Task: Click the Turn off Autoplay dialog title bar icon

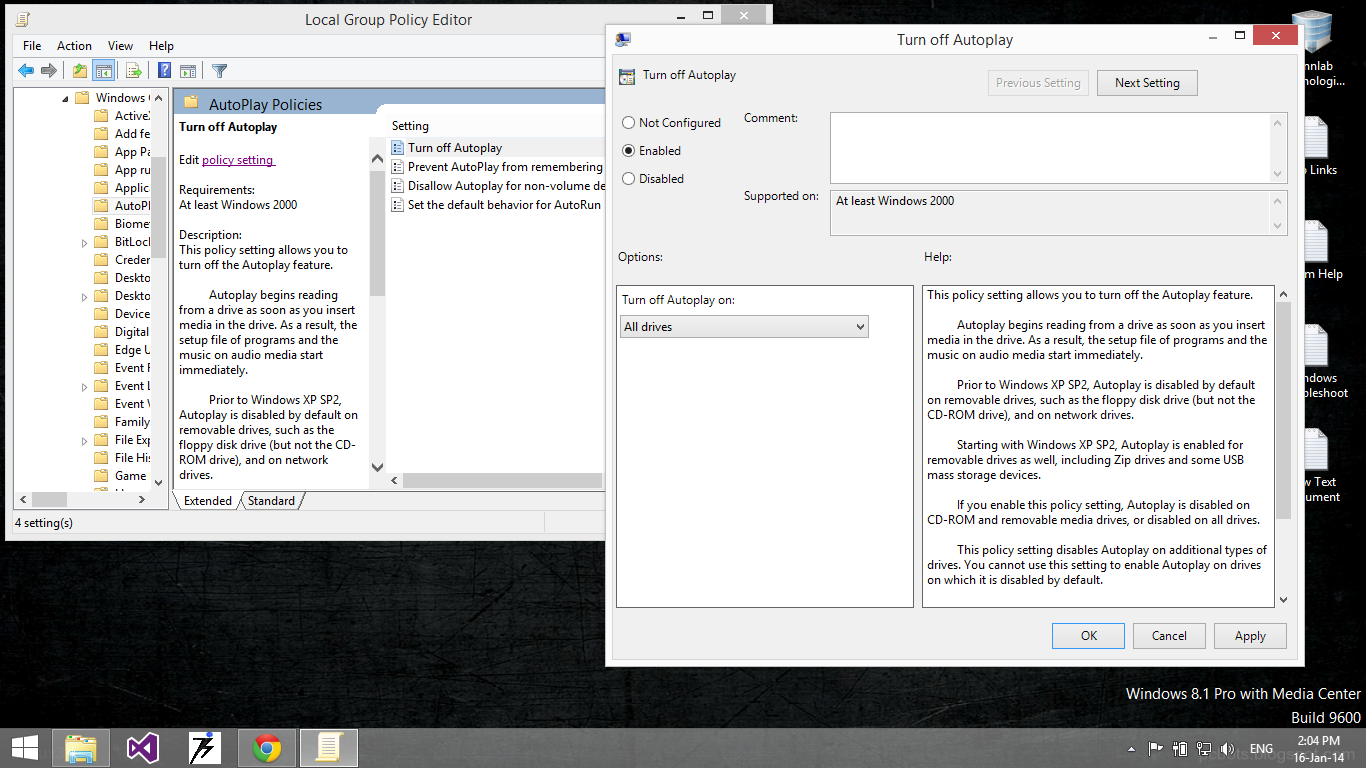Action: [x=623, y=40]
